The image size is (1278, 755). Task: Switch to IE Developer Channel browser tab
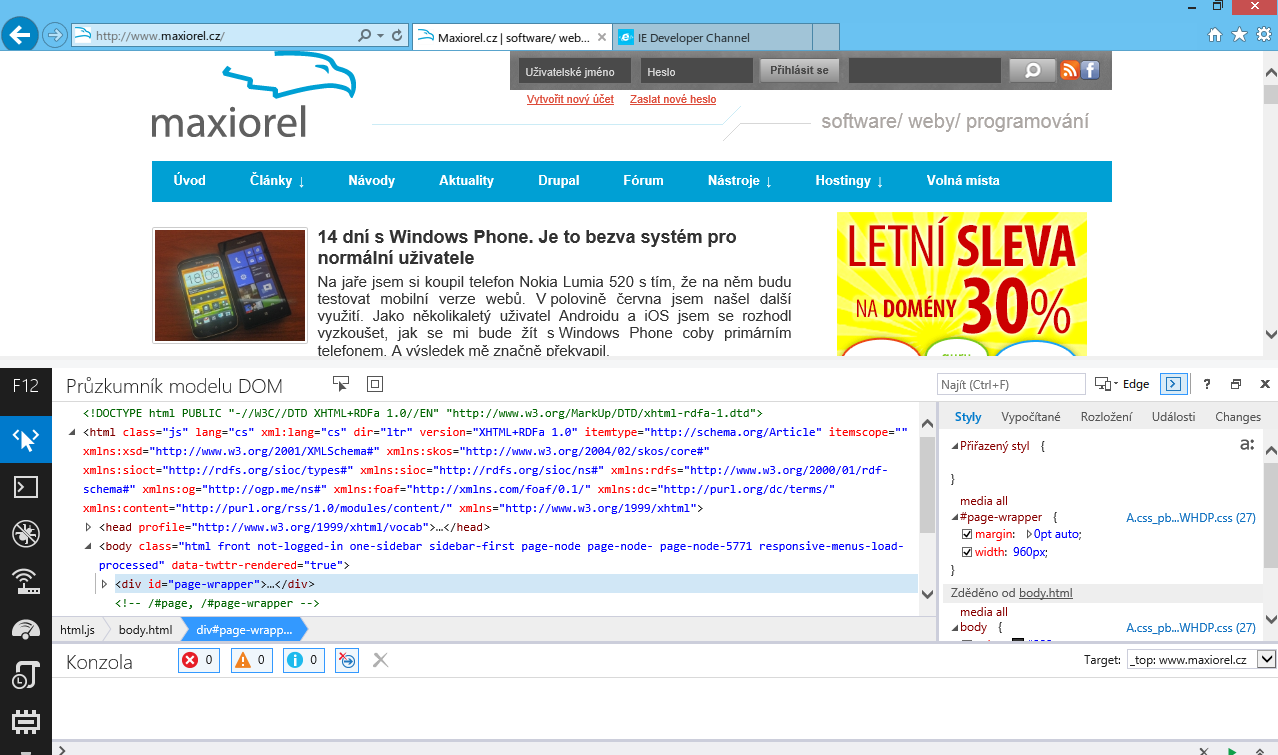coord(712,37)
